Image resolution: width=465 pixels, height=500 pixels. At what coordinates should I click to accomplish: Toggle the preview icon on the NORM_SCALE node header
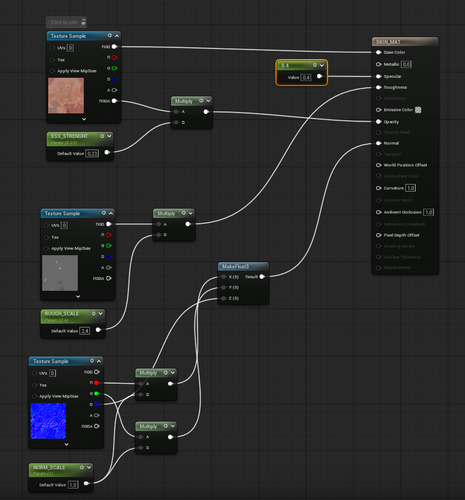tap(82, 467)
